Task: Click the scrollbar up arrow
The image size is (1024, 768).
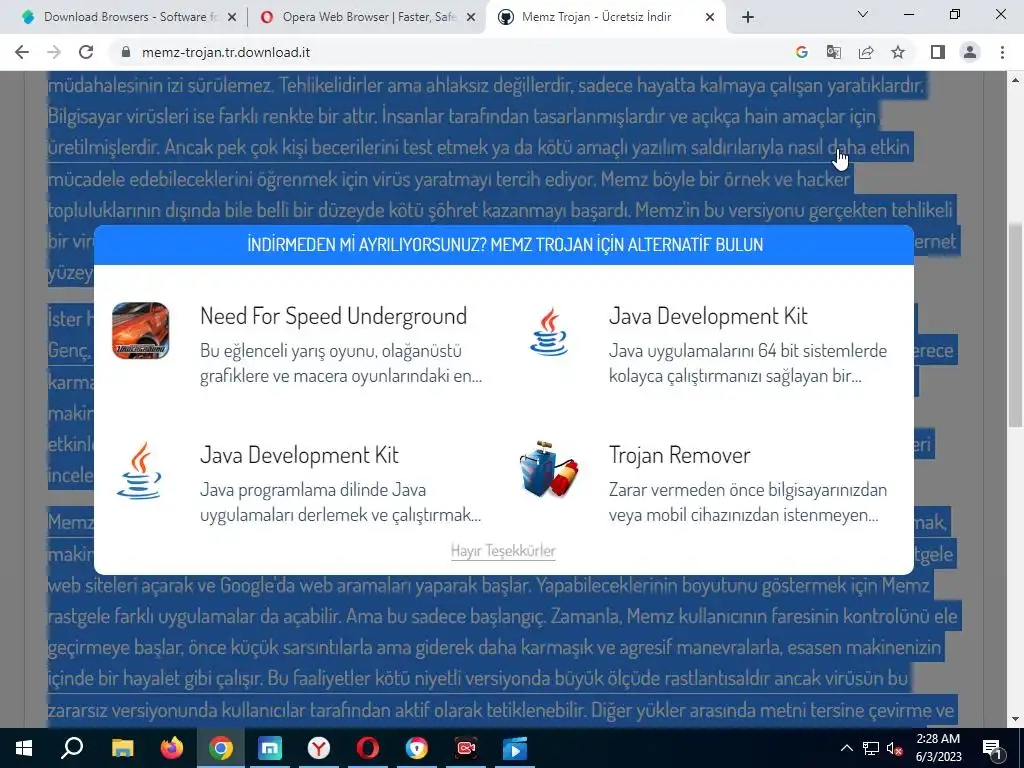Action: (x=1015, y=80)
